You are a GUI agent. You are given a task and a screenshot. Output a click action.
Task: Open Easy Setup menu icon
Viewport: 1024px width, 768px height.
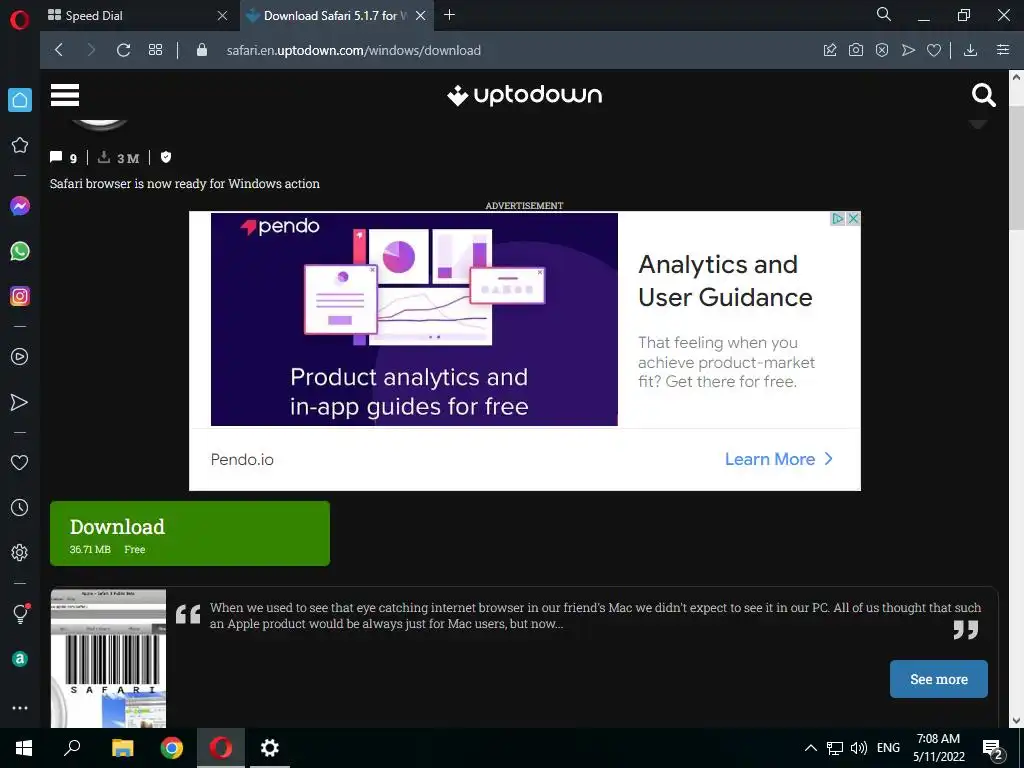point(1003,50)
